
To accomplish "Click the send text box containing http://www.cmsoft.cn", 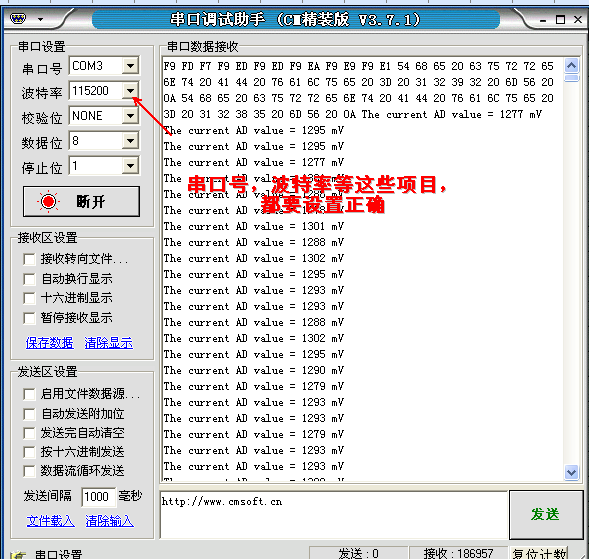I will [334, 514].
